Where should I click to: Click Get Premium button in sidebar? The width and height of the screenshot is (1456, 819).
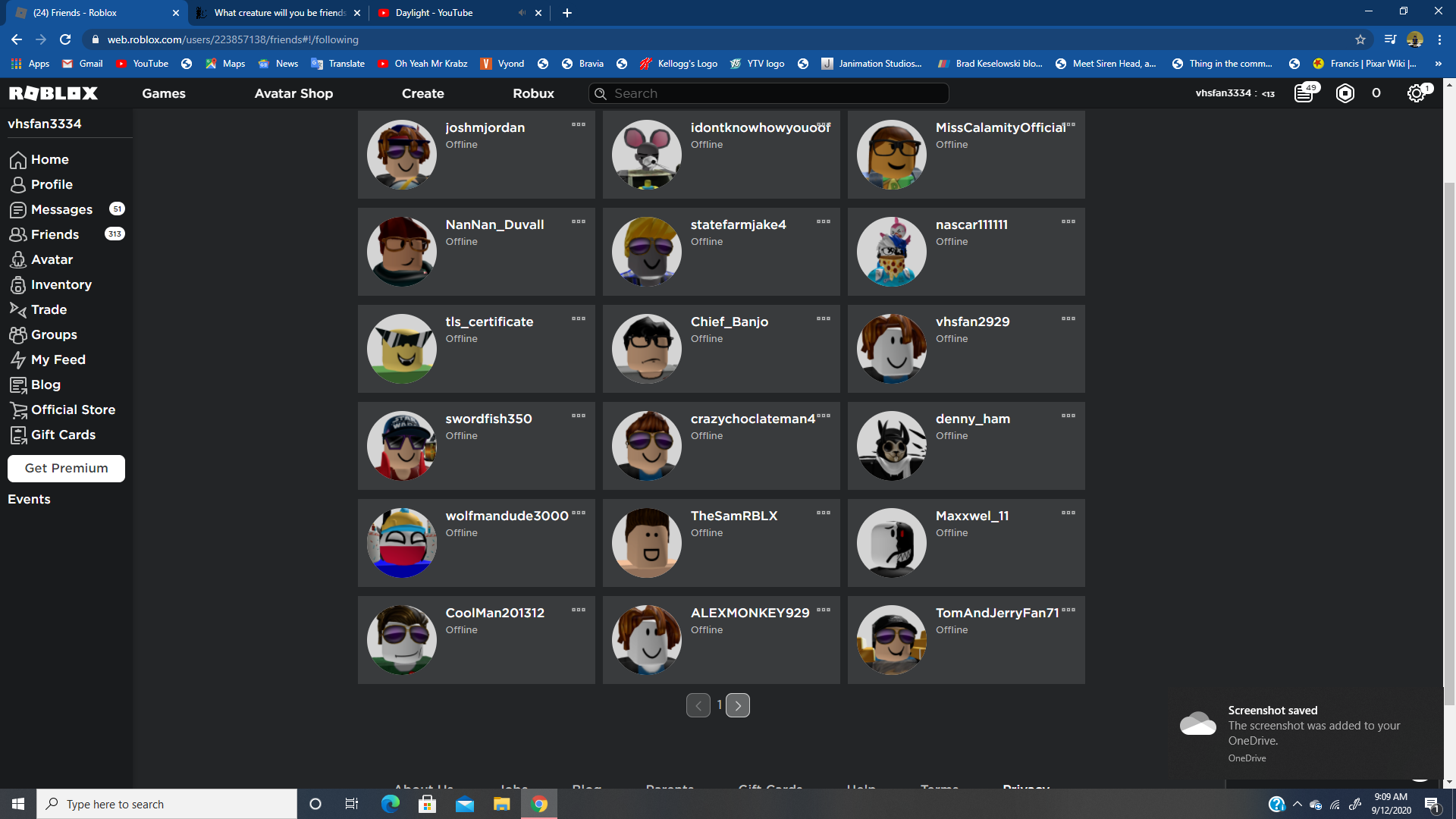pos(67,468)
